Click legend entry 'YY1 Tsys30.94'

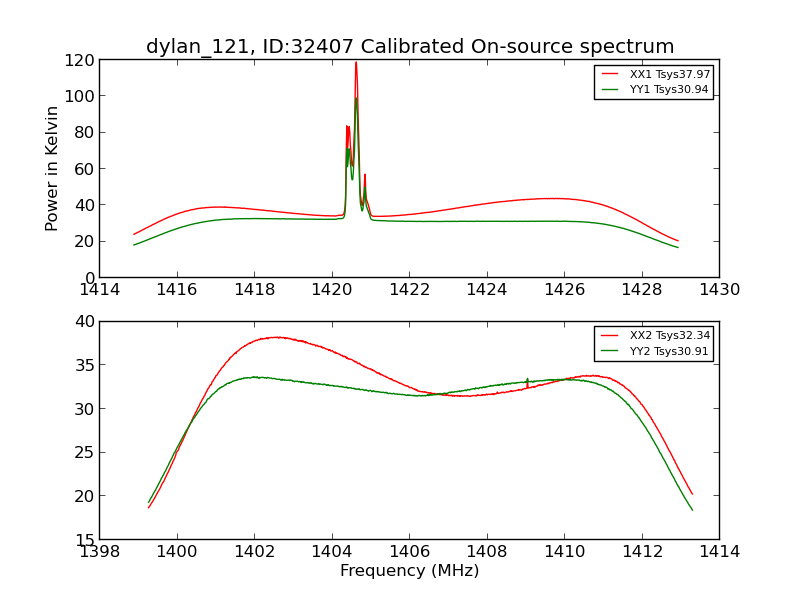669,89
